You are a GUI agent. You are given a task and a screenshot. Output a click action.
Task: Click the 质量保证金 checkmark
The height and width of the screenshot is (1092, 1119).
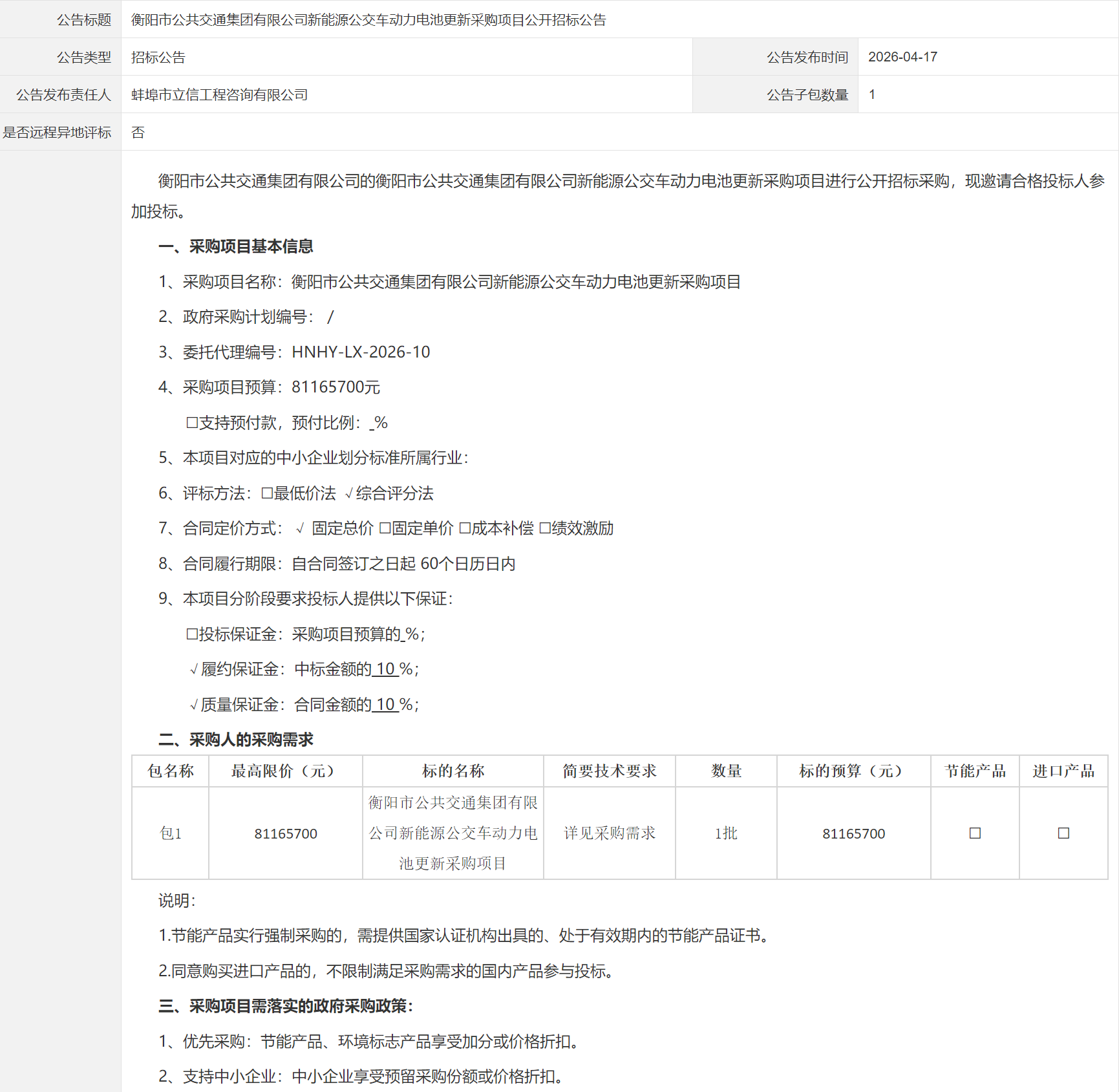(193, 705)
